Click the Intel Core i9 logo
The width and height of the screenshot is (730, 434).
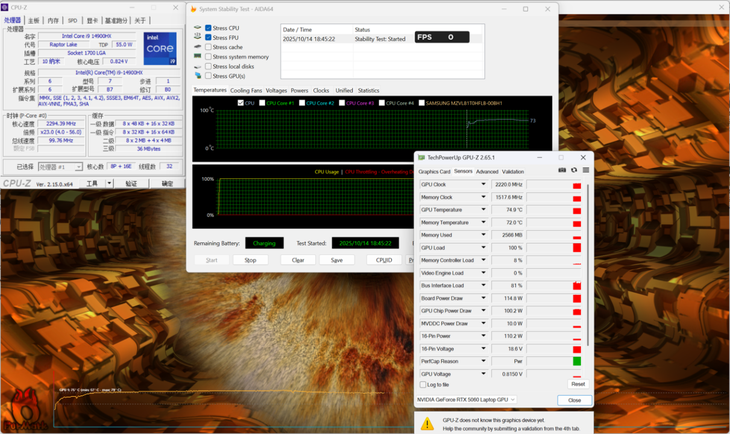click(x=159, y=48)
